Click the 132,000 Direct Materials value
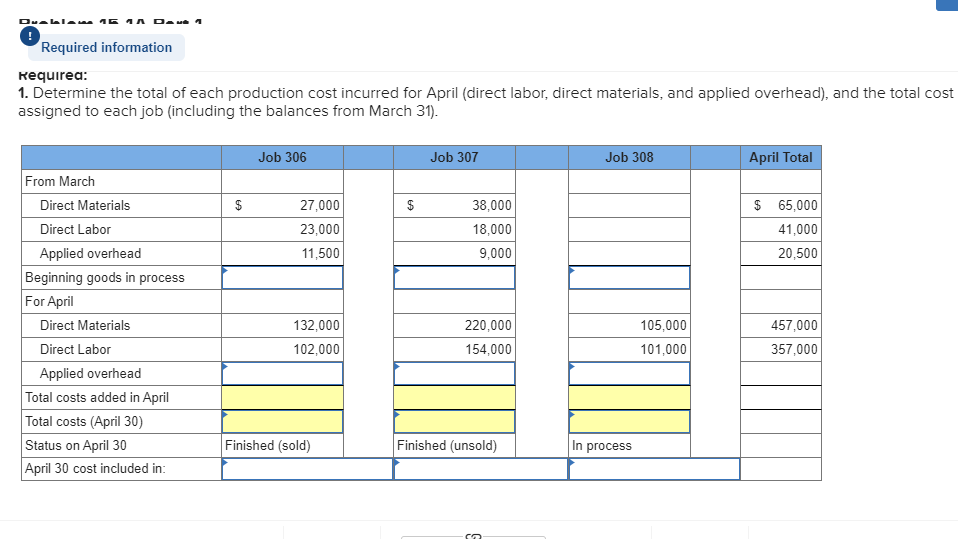Screen dimensions: 958x539 [x=316, y=325]
